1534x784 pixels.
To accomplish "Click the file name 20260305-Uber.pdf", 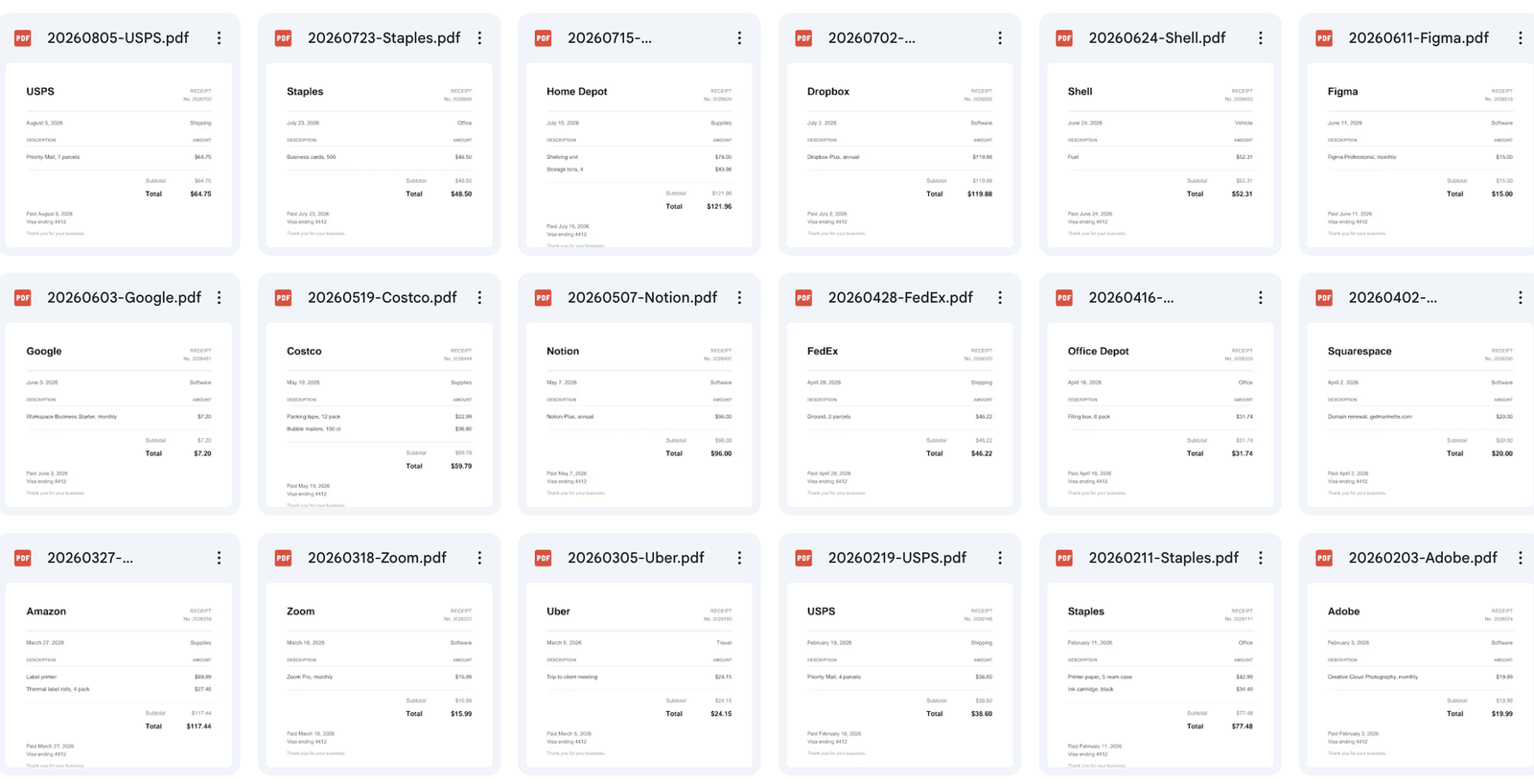I will pyautogui.click(x=636, y=558).
